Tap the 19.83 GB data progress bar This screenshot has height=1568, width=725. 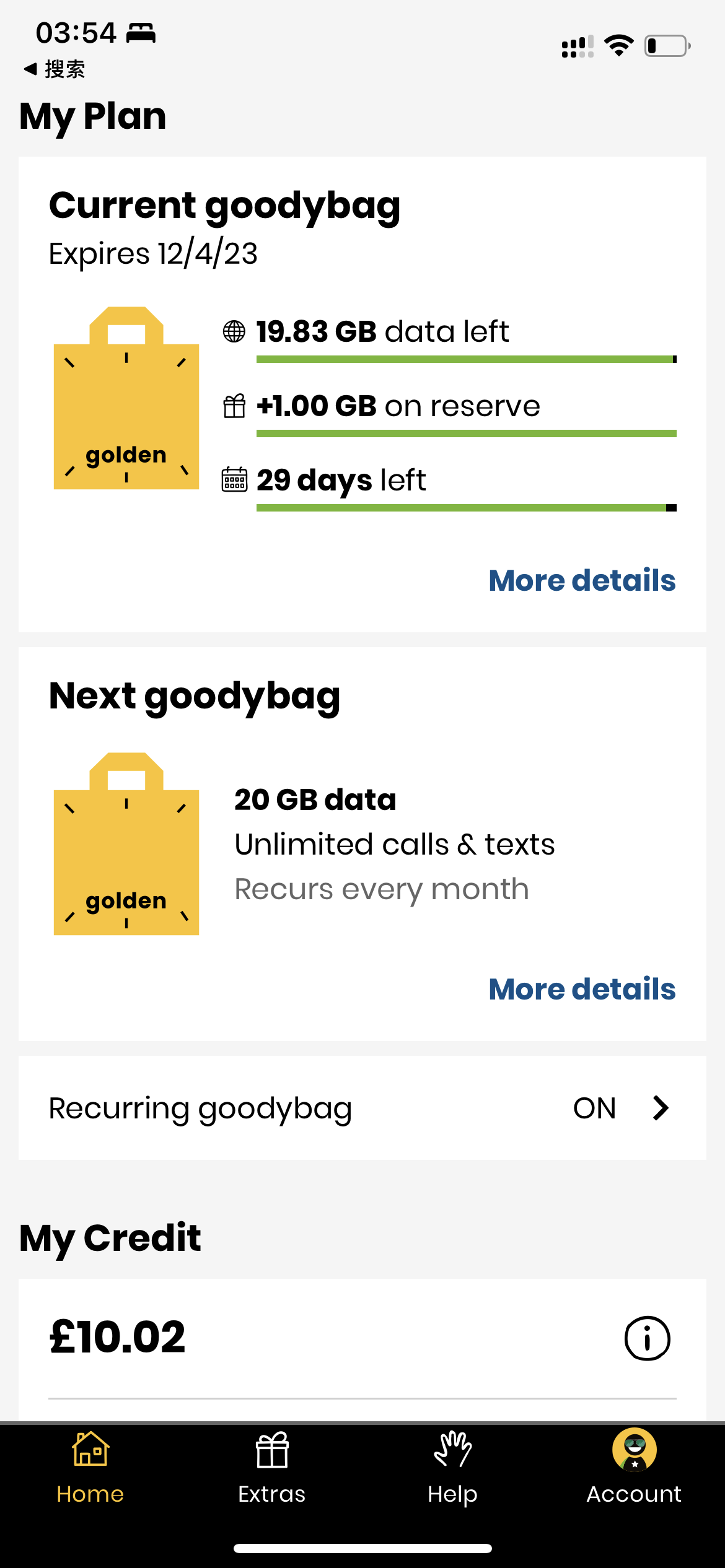point(466,359)
